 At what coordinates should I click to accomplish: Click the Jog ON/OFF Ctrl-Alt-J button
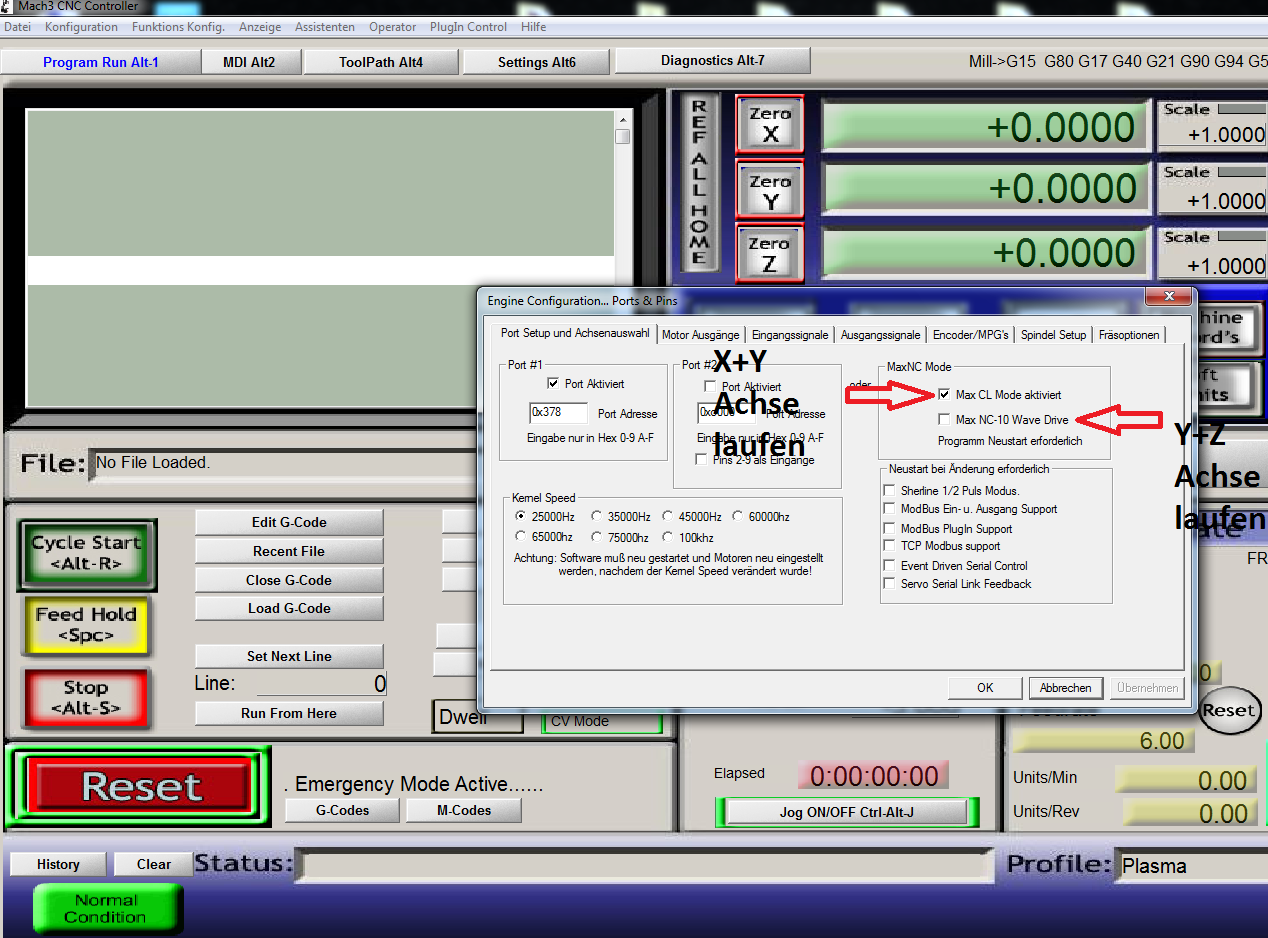tap(847, 812)
